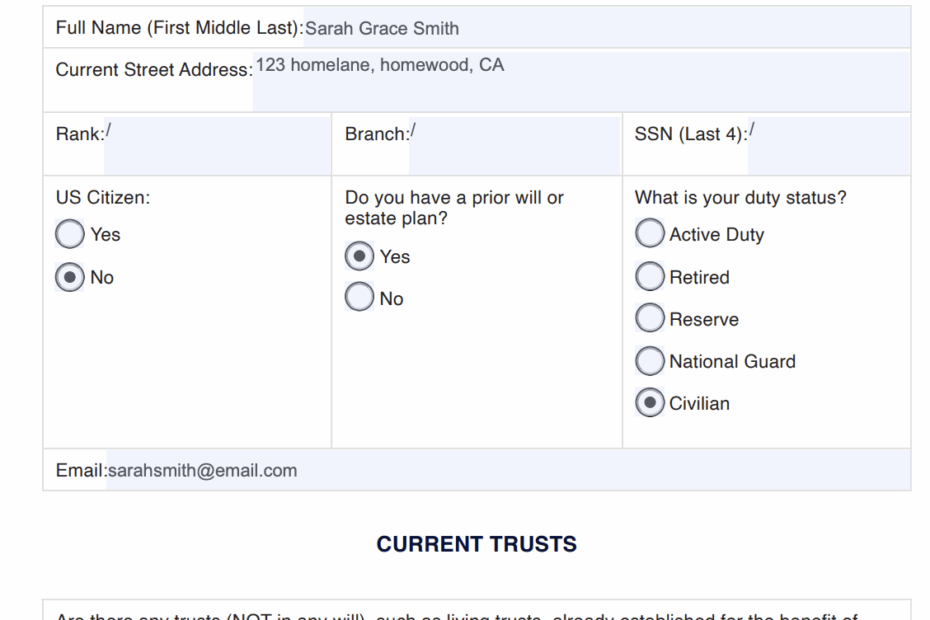
Task: Click the 'What is your duty status?' question text
Action: (x=741, y=198)
